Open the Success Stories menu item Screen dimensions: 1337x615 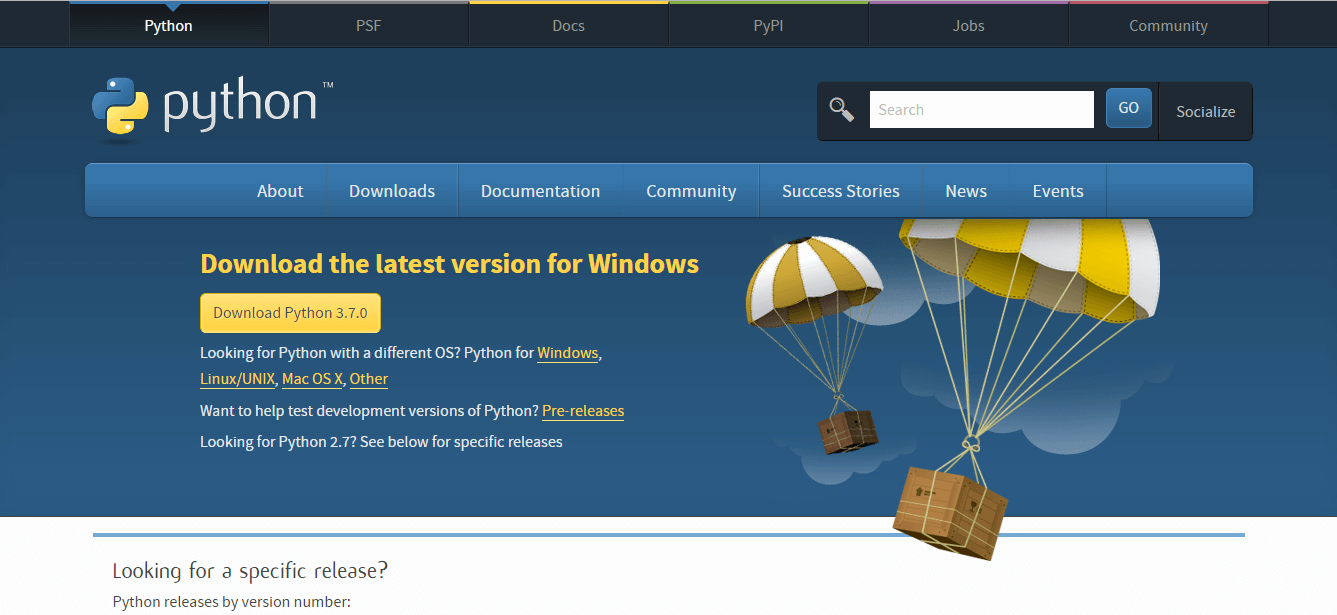(841, 191)
